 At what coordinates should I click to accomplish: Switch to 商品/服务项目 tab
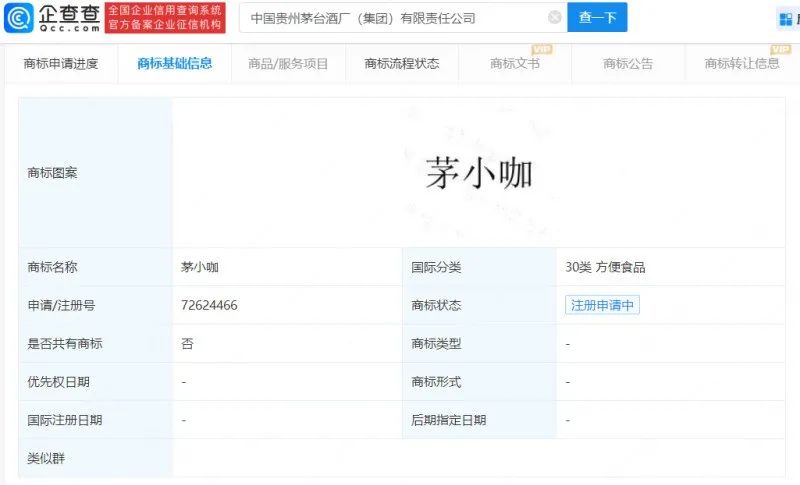(x=288, y=64)
